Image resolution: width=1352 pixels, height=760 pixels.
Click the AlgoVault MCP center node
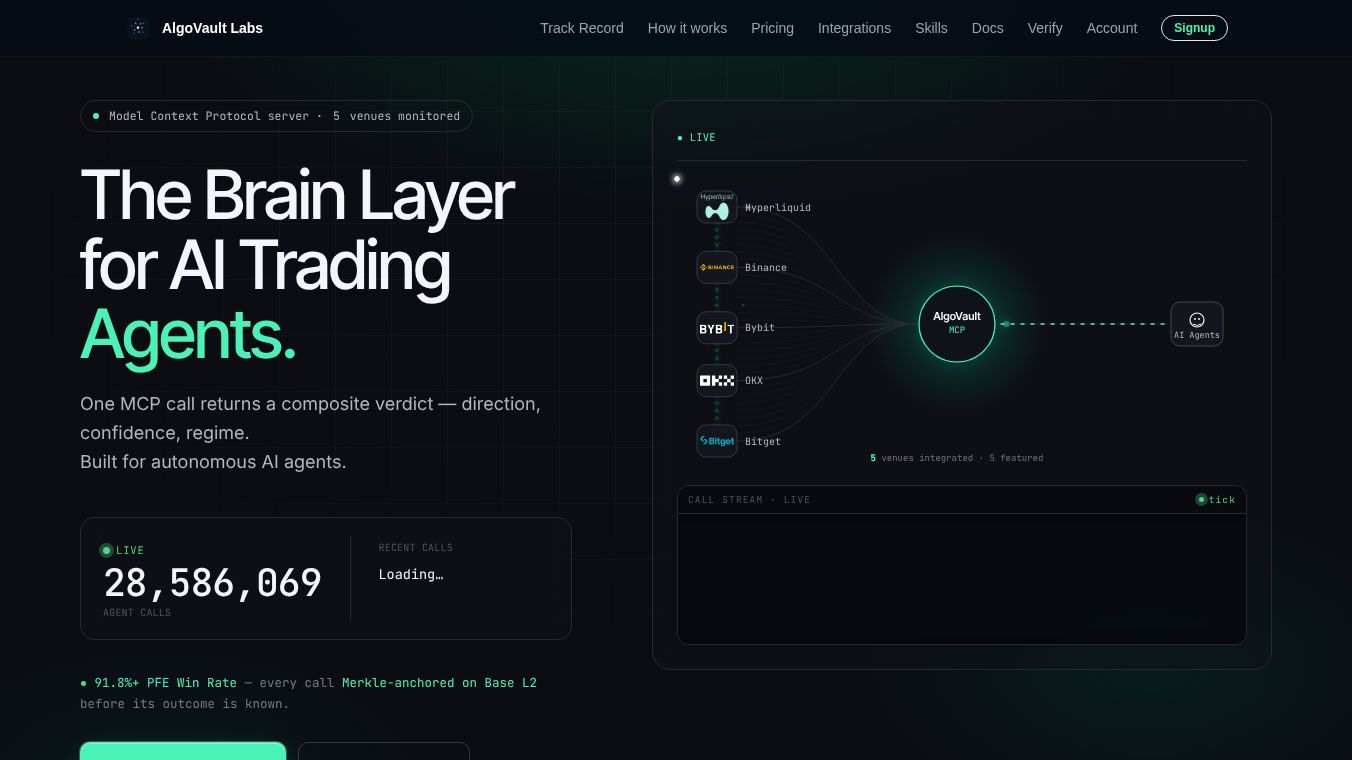957,324
